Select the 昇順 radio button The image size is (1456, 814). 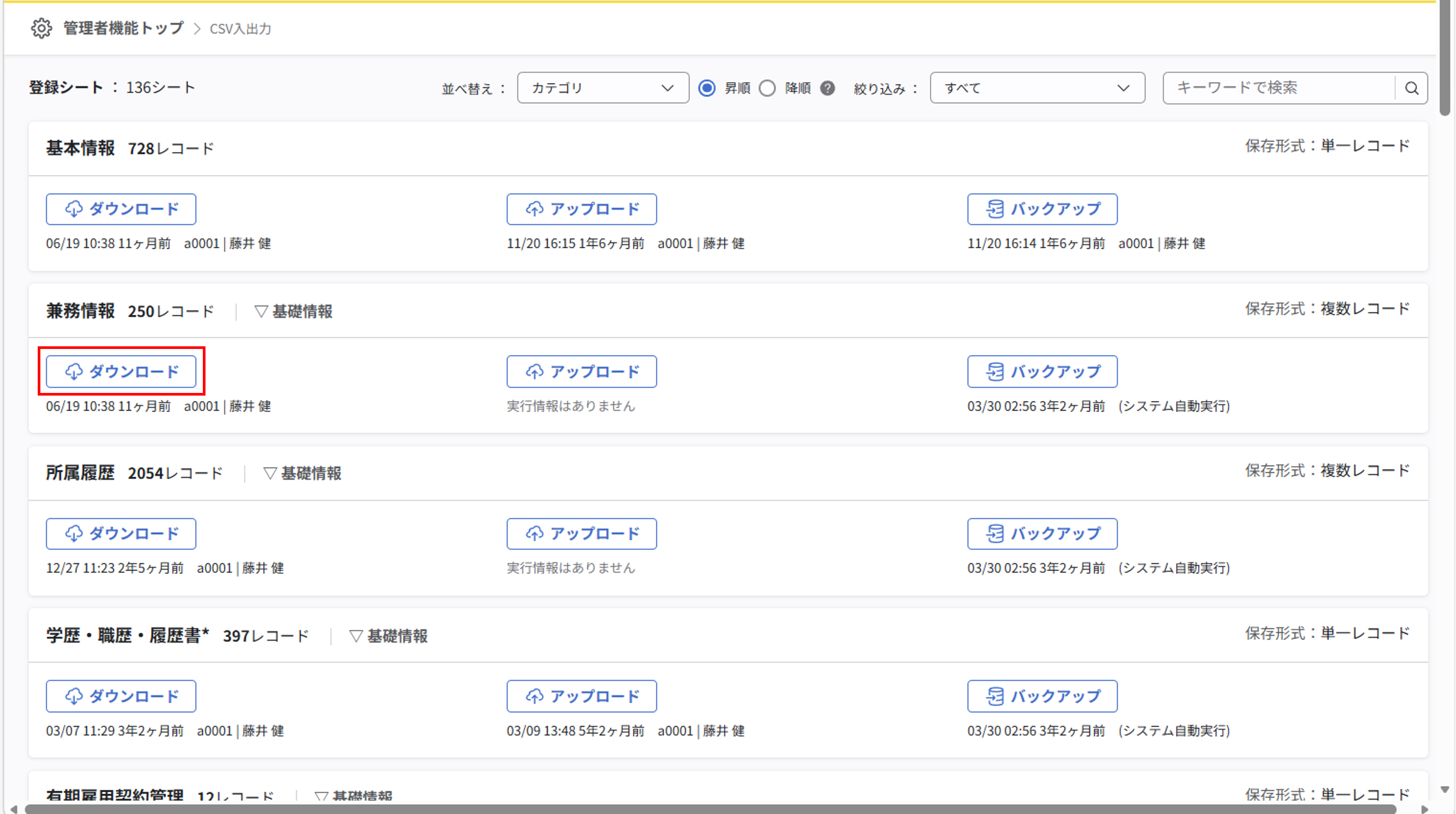706,88
